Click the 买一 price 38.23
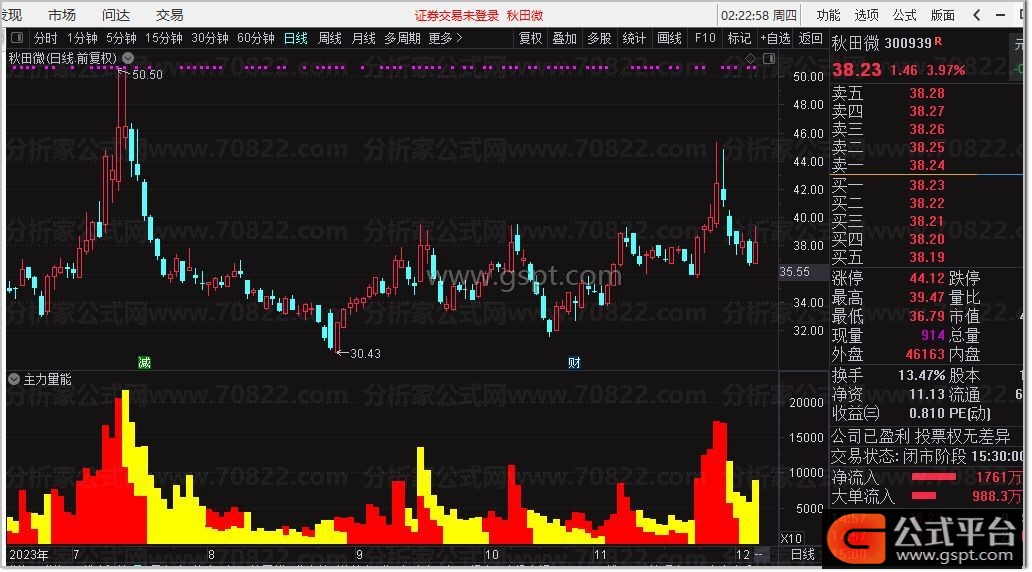Viewport: 1032px width, 572px height. pos(927,186)
